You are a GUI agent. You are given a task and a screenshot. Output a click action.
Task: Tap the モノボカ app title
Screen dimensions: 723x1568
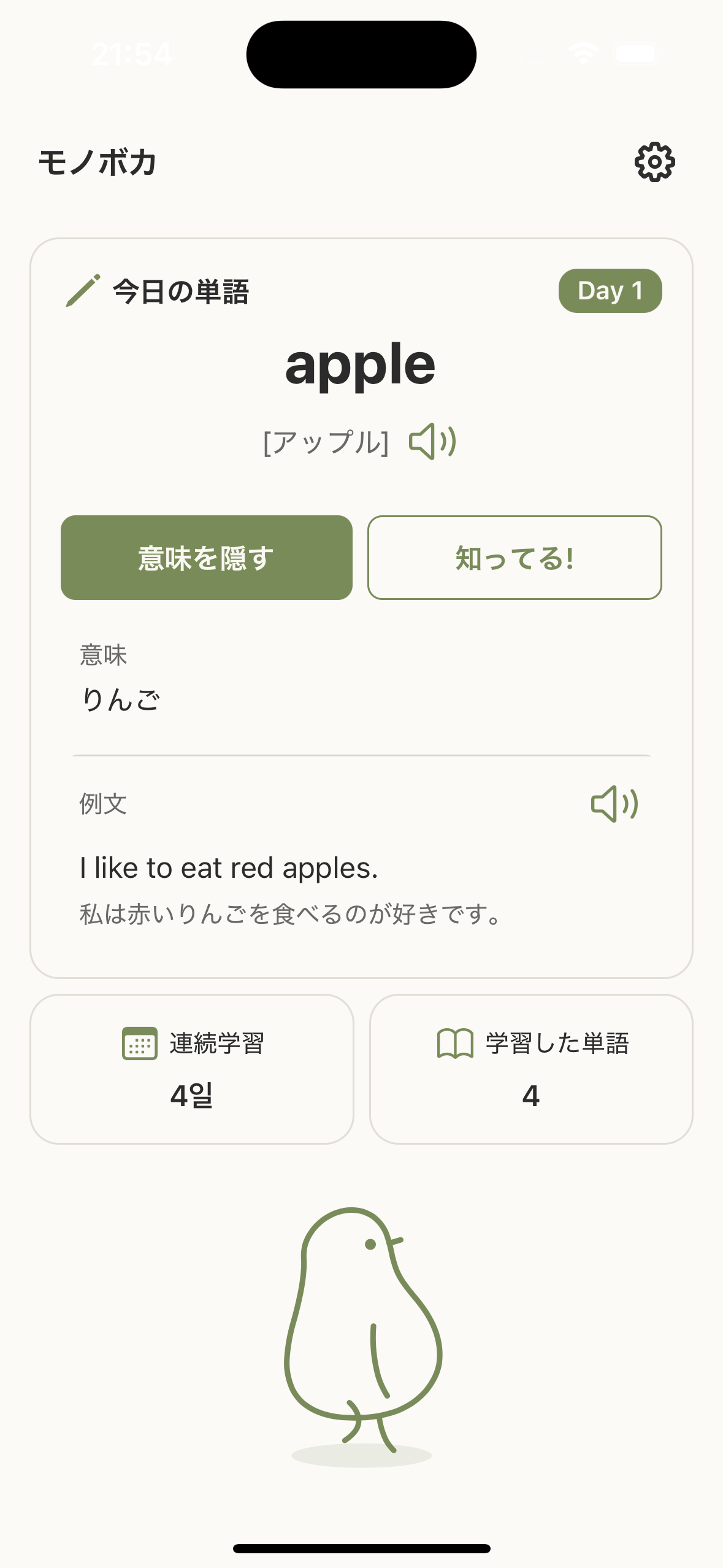click(98, 163)
